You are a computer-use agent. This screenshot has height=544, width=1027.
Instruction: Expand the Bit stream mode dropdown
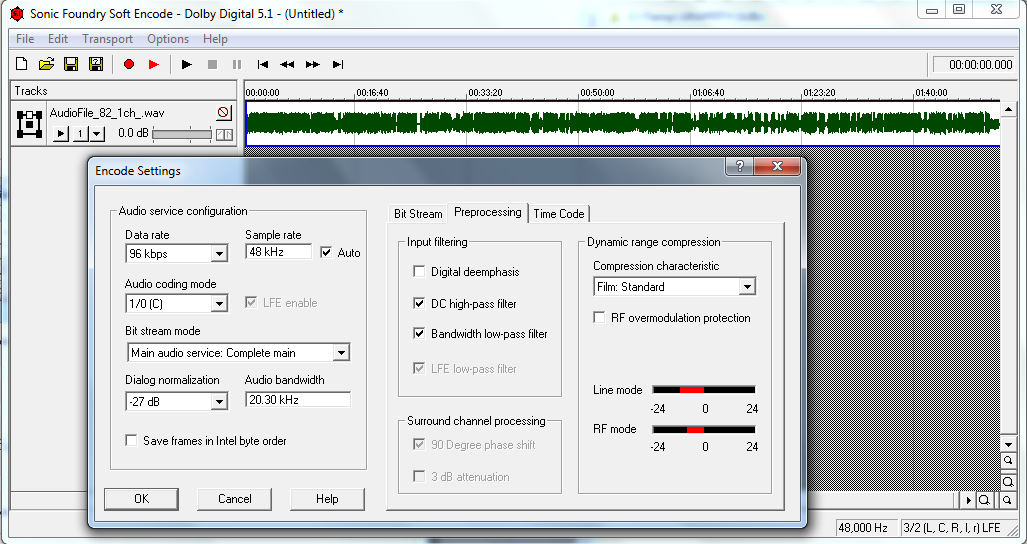click(x=341, y=353)
